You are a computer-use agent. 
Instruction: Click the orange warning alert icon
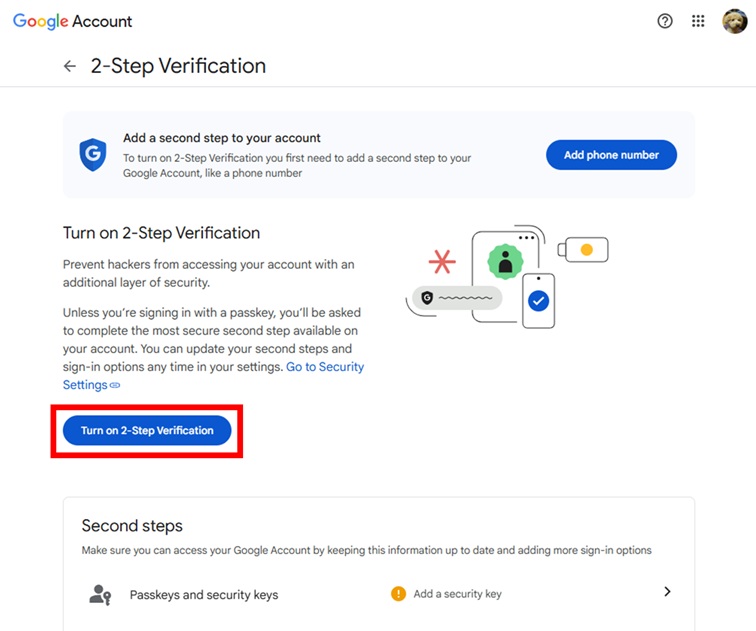[x=398, y=593]
